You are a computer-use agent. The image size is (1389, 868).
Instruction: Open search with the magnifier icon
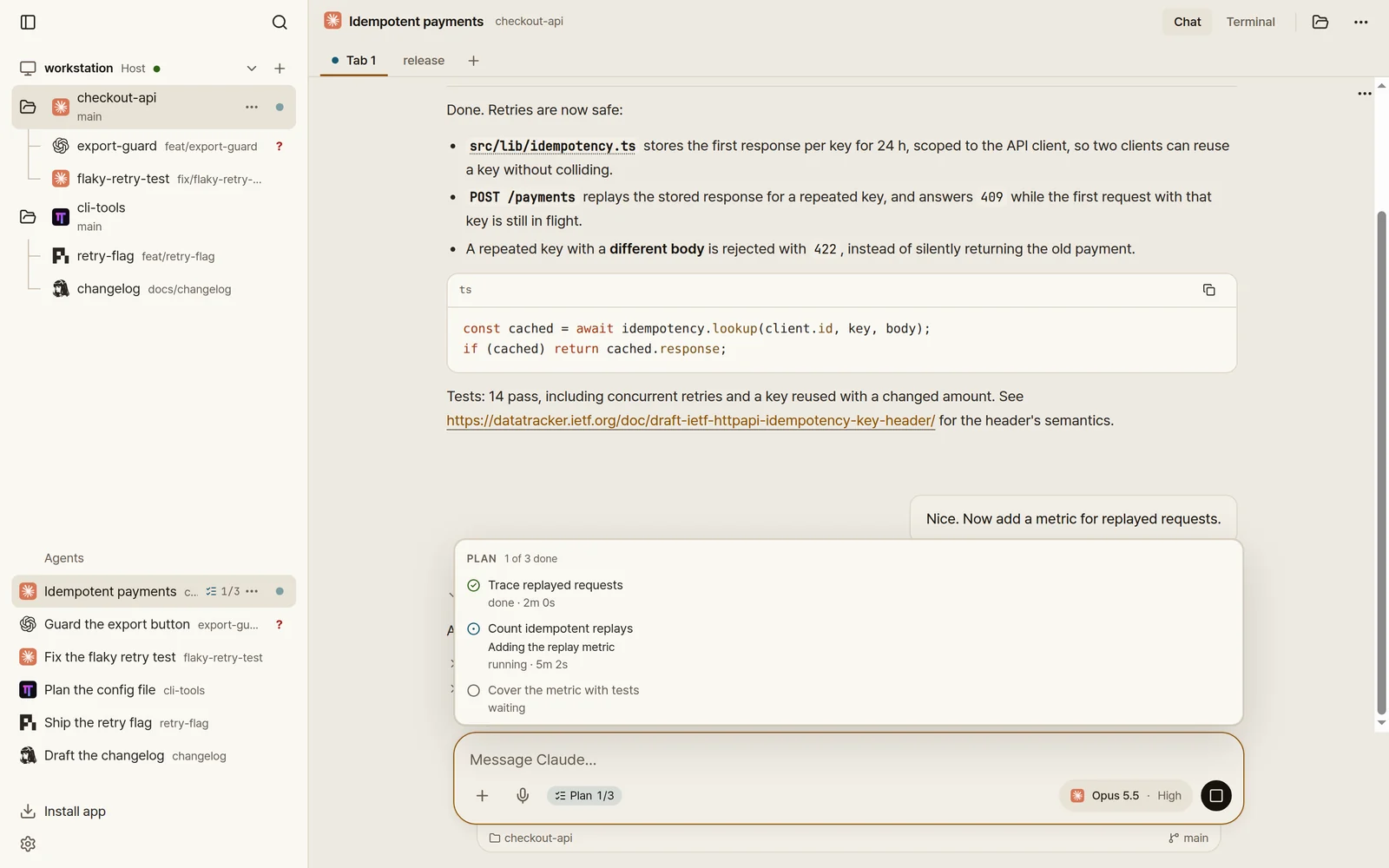click(280, 22)
